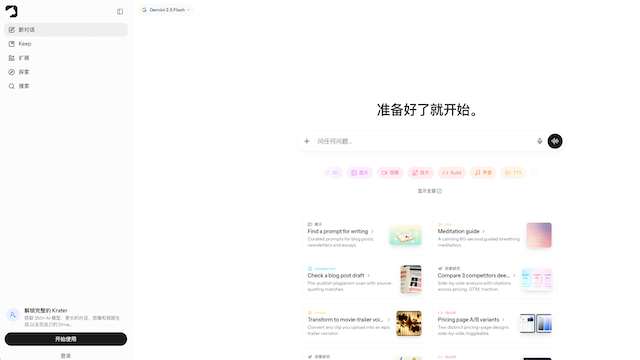Click the chevron next to 'Check a blog post draft'
Image resolution: width=640 pixels, height=360 pixels.
(x=369, y=276)
